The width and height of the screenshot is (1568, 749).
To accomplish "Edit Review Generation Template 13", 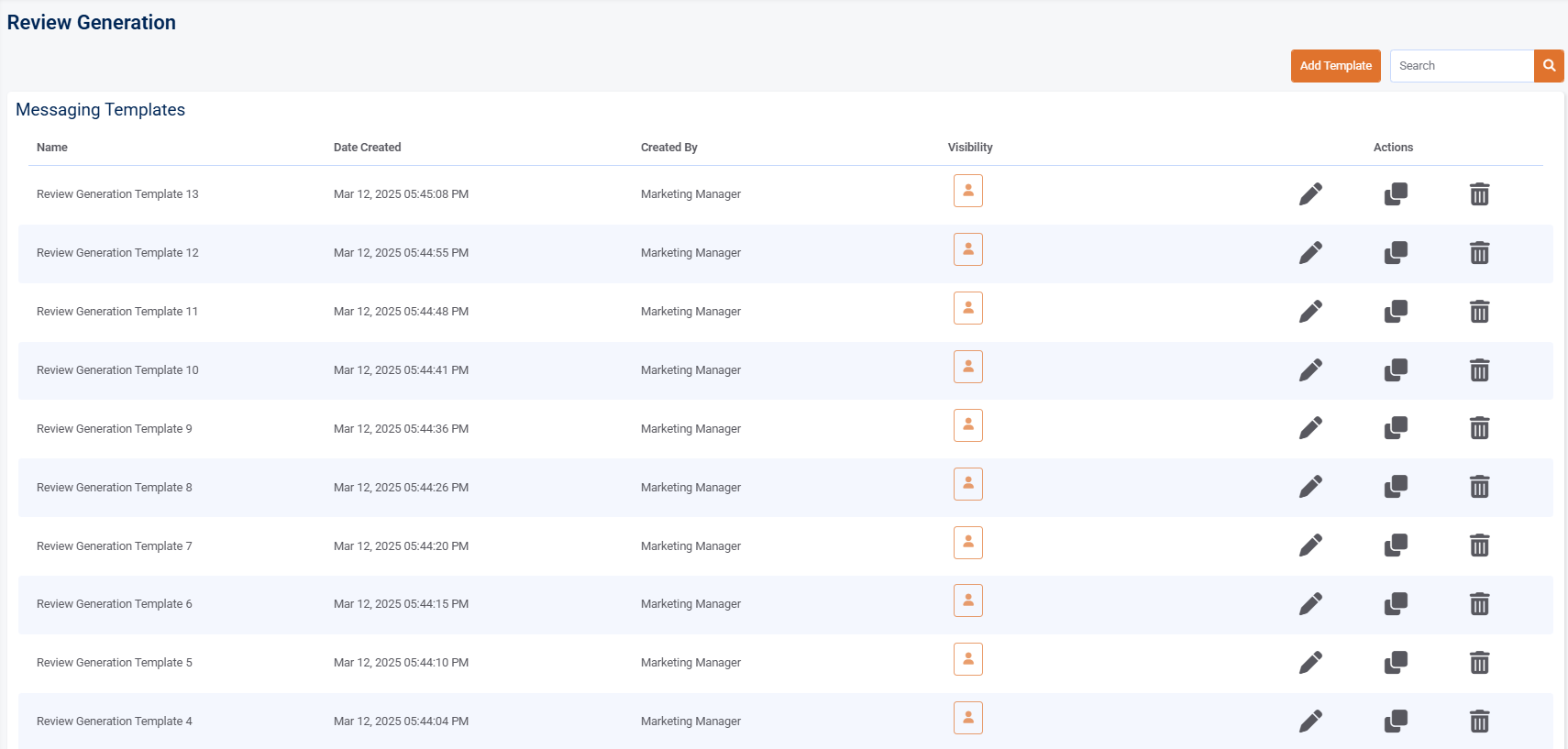I will (1310, 194).
